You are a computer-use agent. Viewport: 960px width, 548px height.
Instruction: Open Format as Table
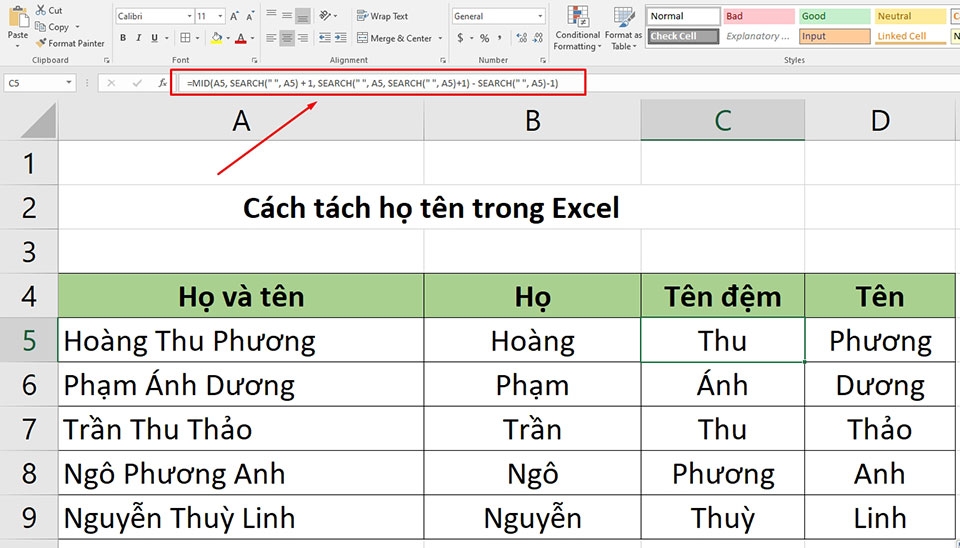[623, 28]
